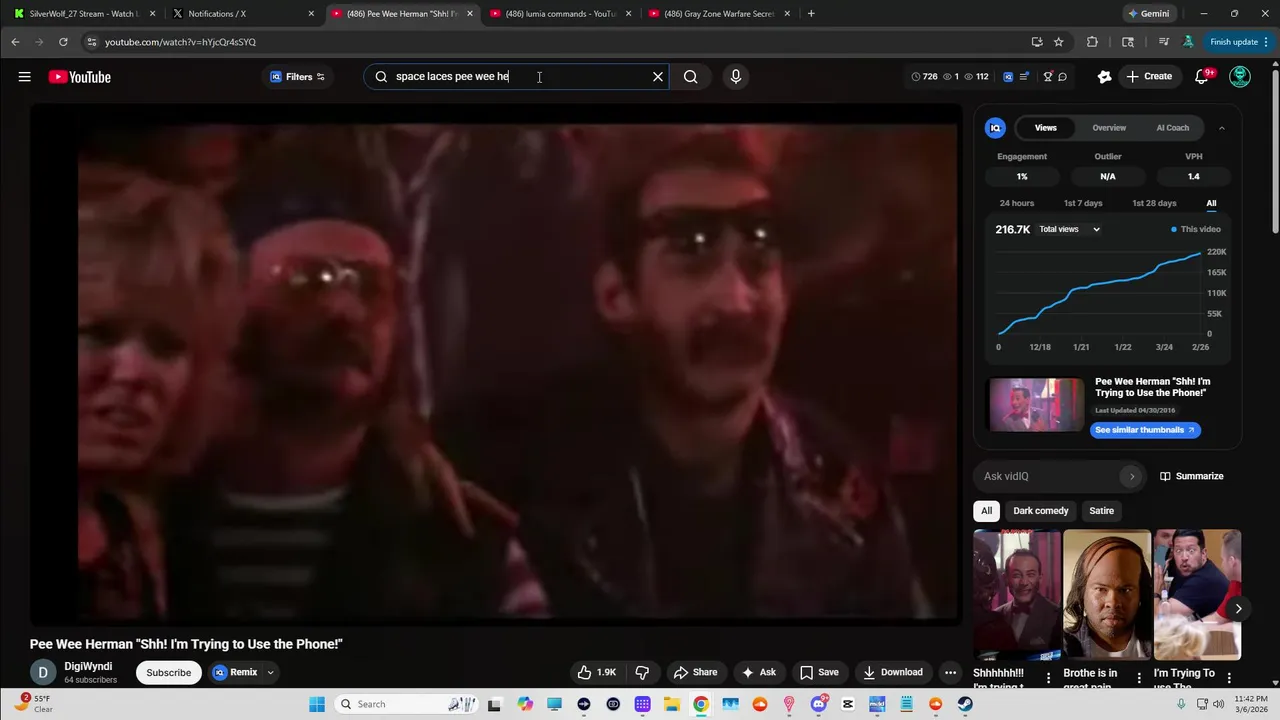1280x720 pixels.
Task: Select the All time range
Action: (1211, 203)
